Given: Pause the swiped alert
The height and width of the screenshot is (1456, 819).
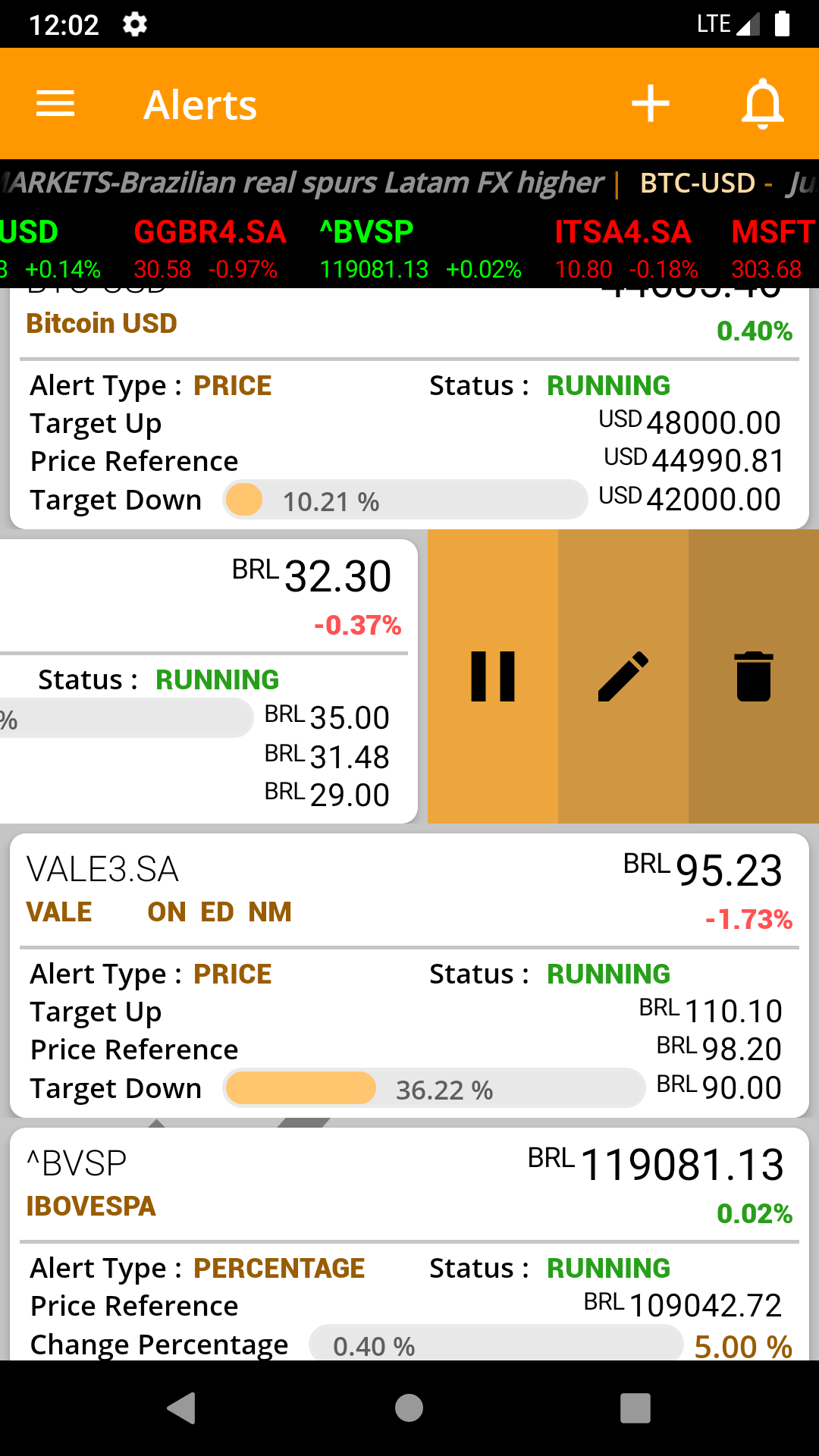Looking at the screenshot, I should point(493,676).
